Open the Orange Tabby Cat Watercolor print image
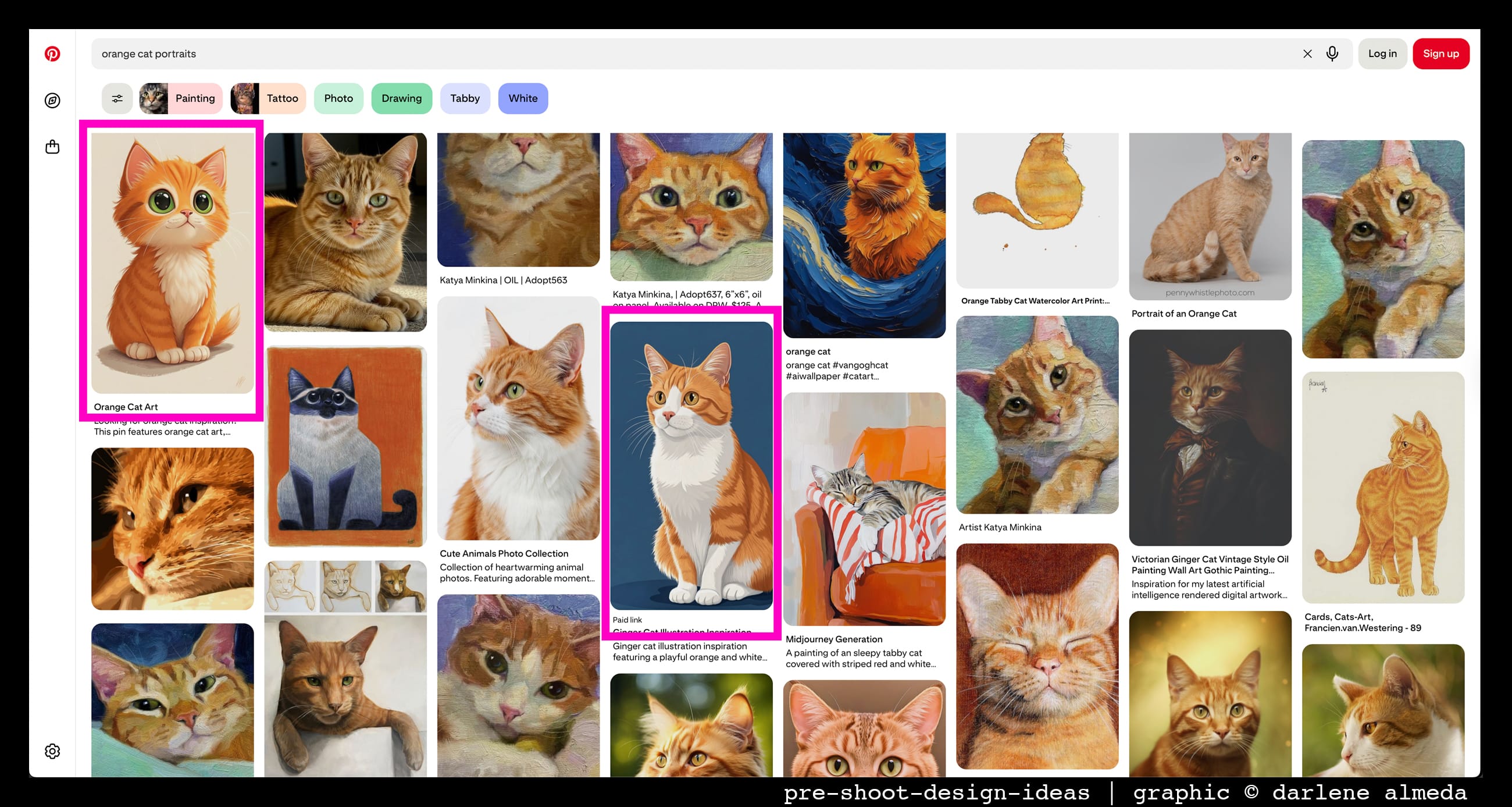The width and height of the screenshot is (1512, 807). click(1037, 210)
